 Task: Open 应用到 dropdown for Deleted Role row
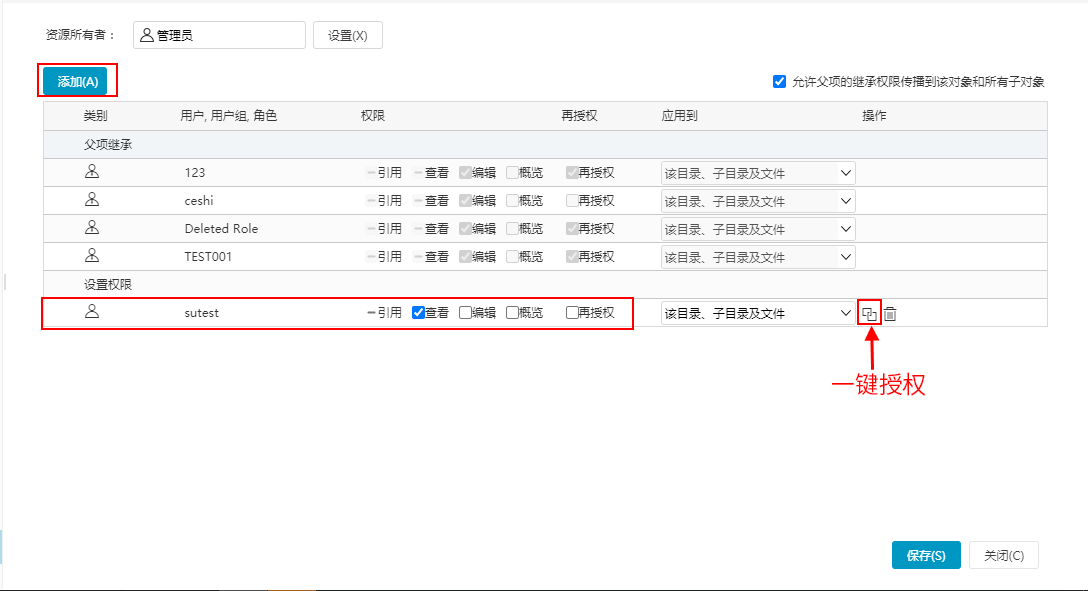(x=758, y=229)
